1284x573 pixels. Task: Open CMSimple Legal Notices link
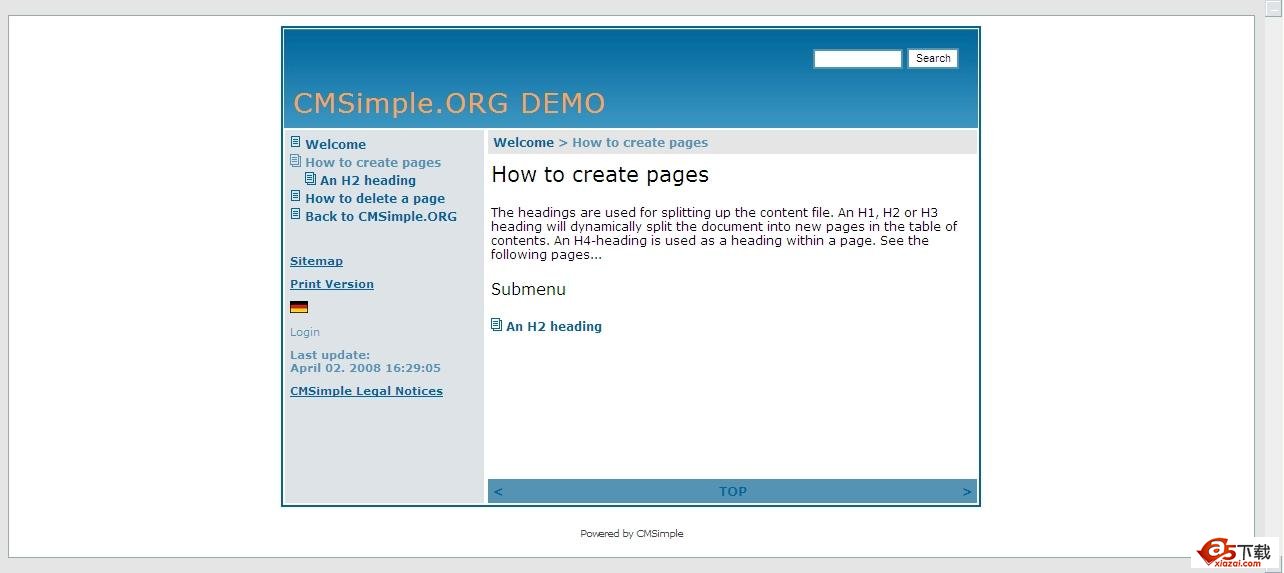pyautogui.click(x=366, y=391)
